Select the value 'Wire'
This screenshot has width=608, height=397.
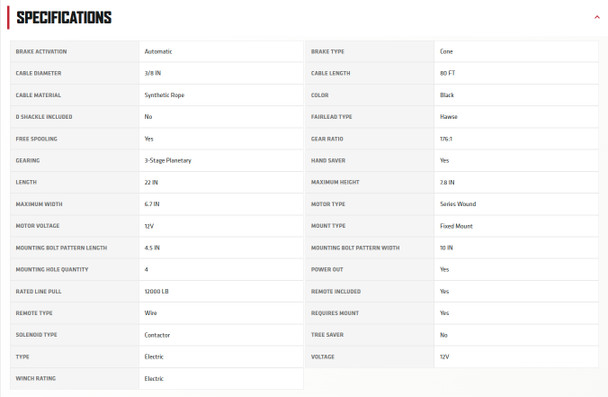[x=151, y=313]
